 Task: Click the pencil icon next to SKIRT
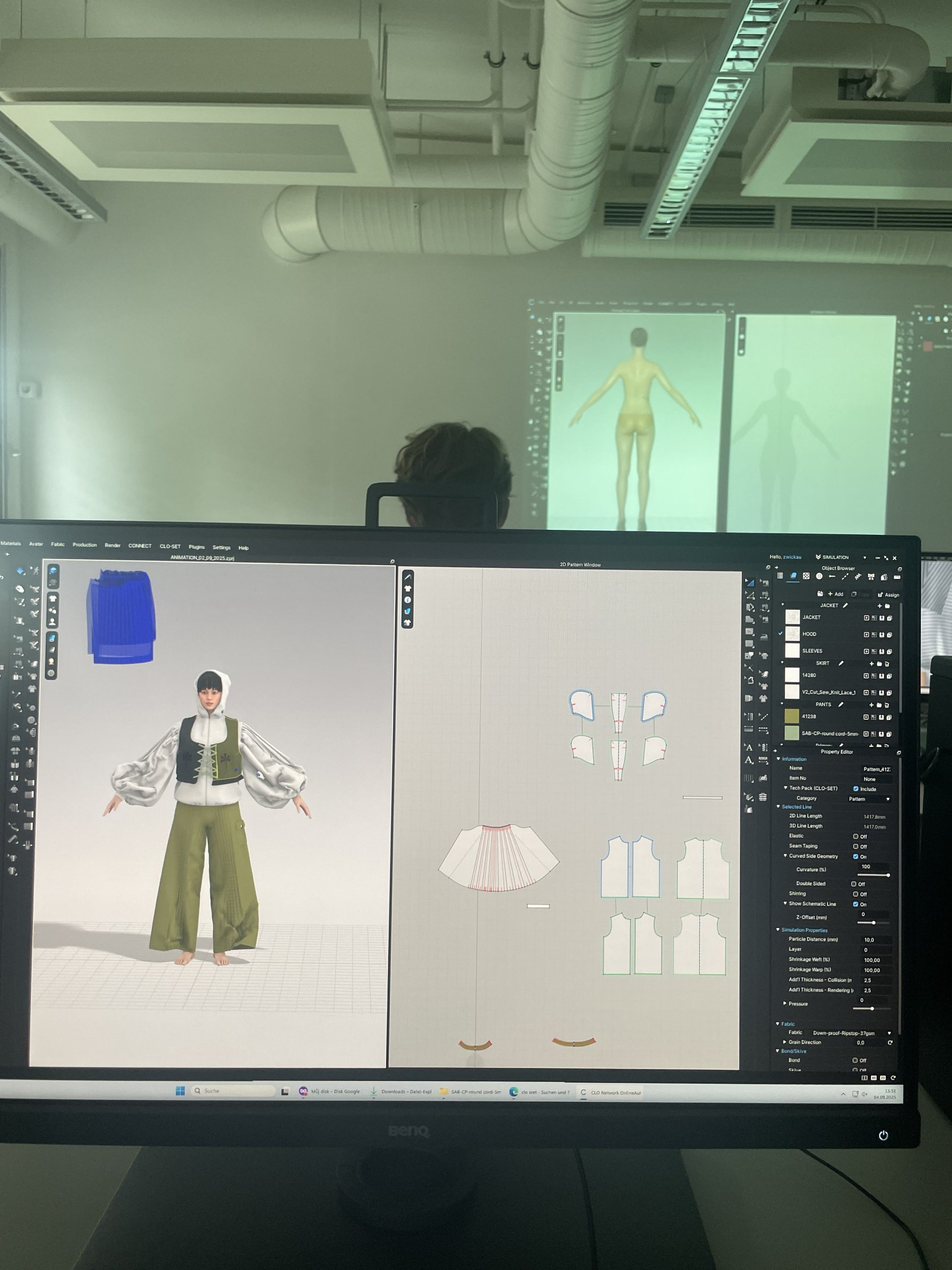(x=840, y=663)
